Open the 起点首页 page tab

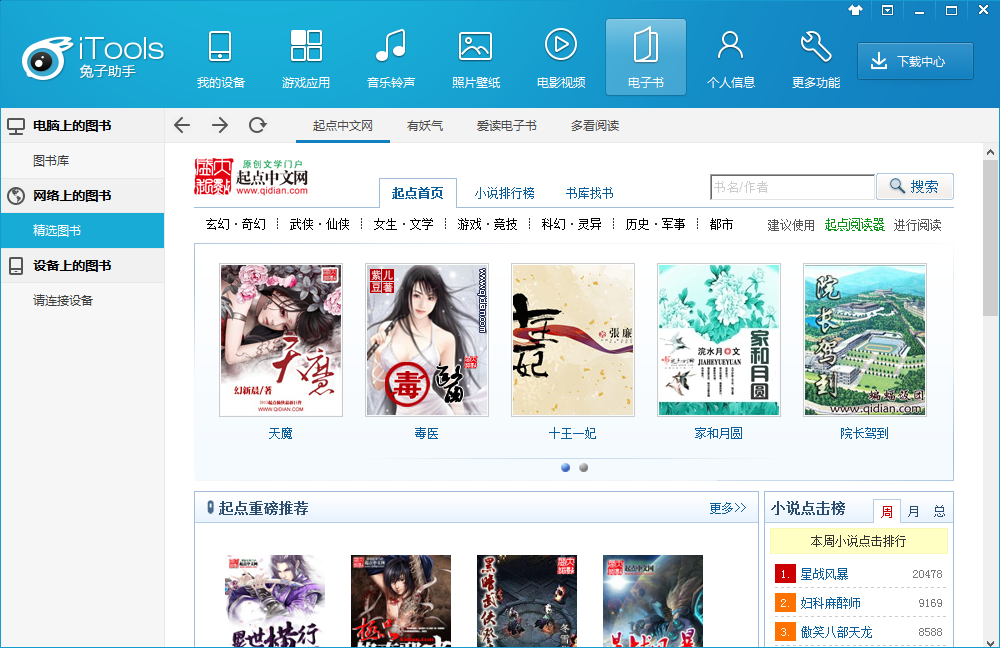418,193
